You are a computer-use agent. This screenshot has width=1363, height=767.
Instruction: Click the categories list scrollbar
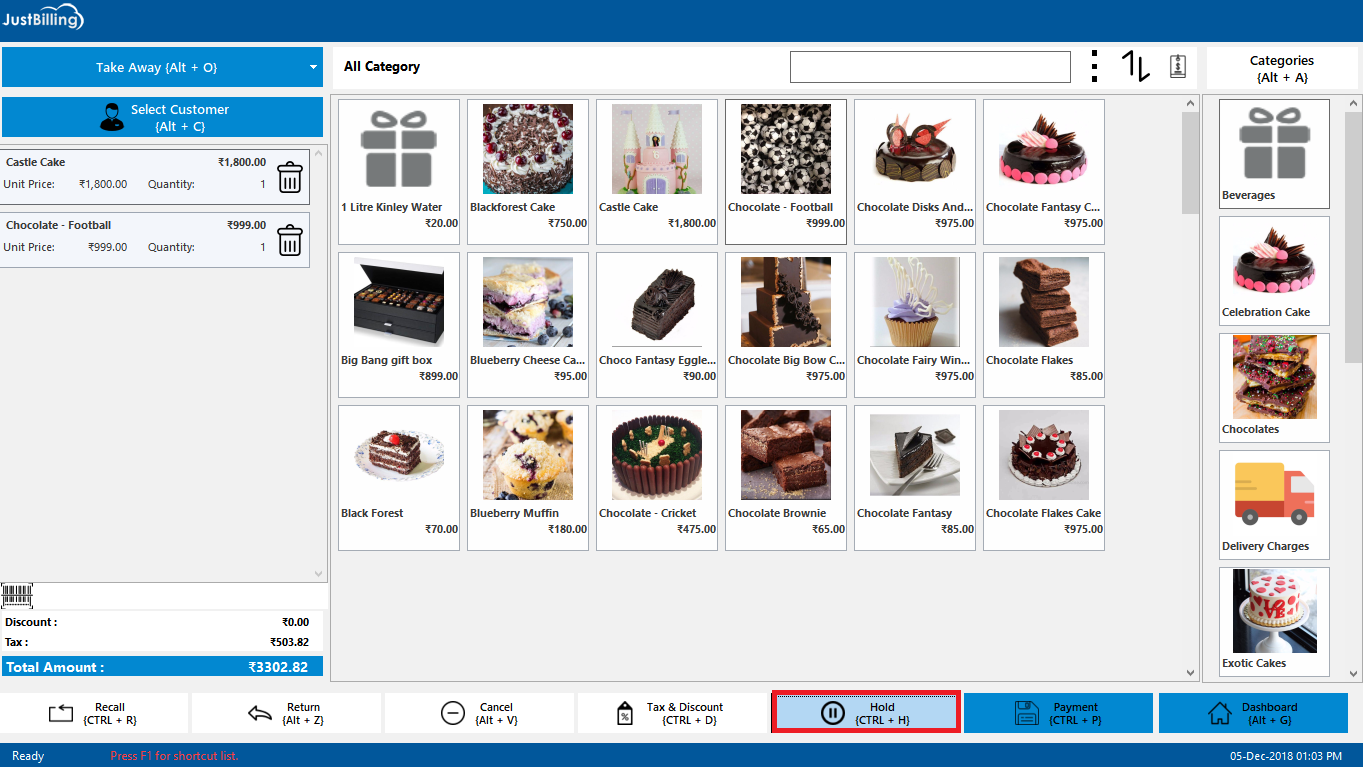coord(1354,235)
